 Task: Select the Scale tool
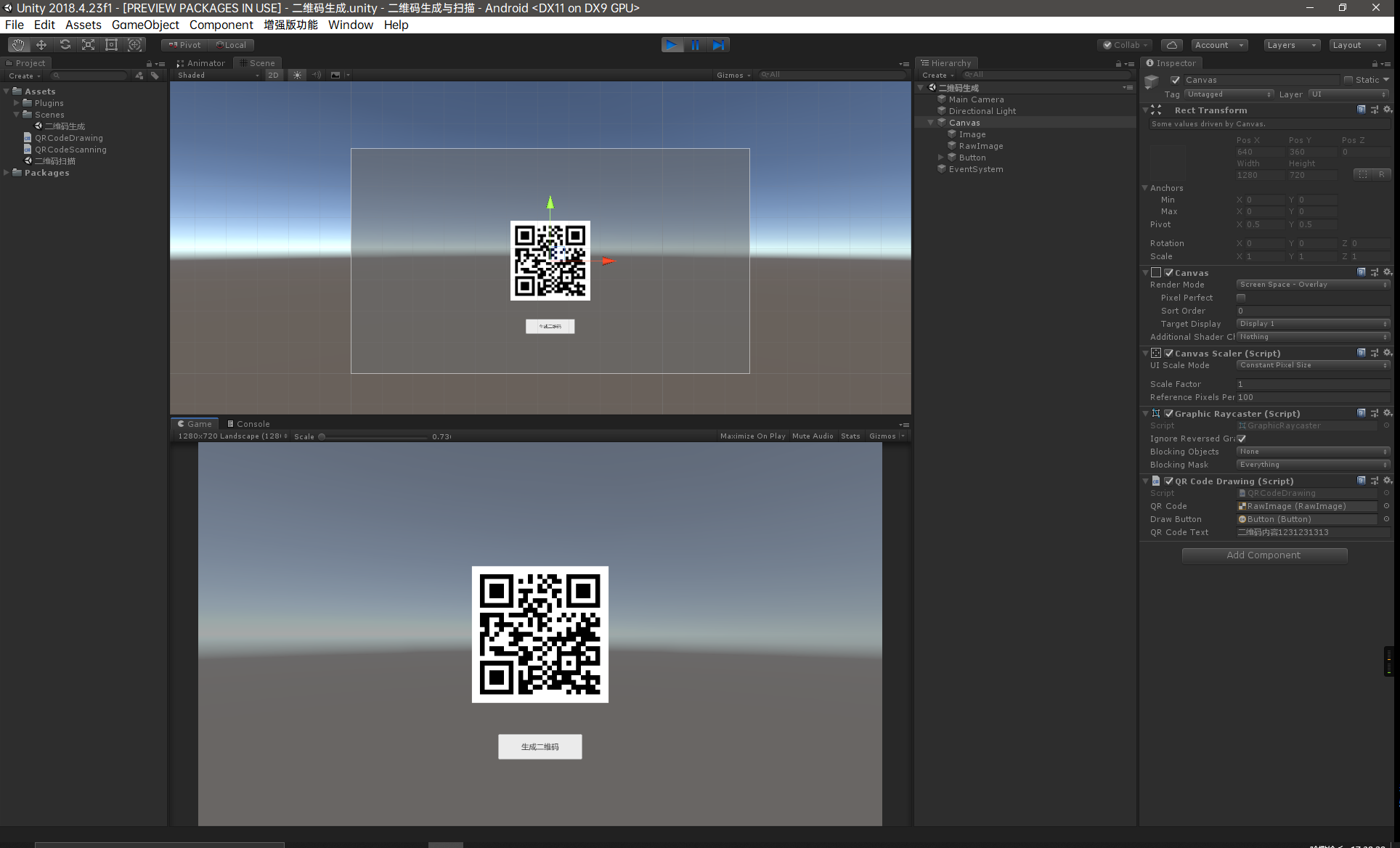tap(88, 44)
